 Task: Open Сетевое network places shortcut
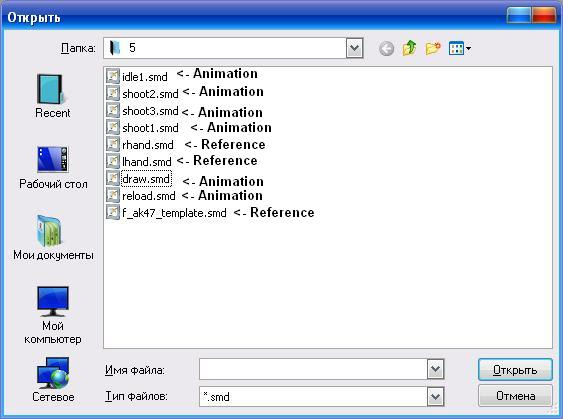click(x=53, y=380)
